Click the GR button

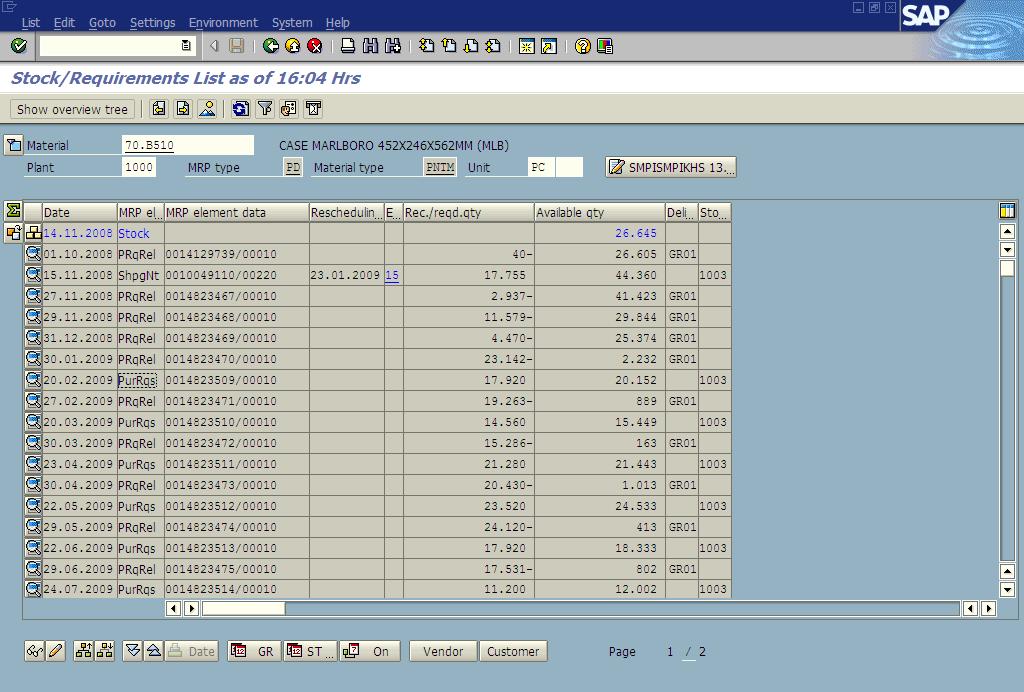(x=255, y=651)
